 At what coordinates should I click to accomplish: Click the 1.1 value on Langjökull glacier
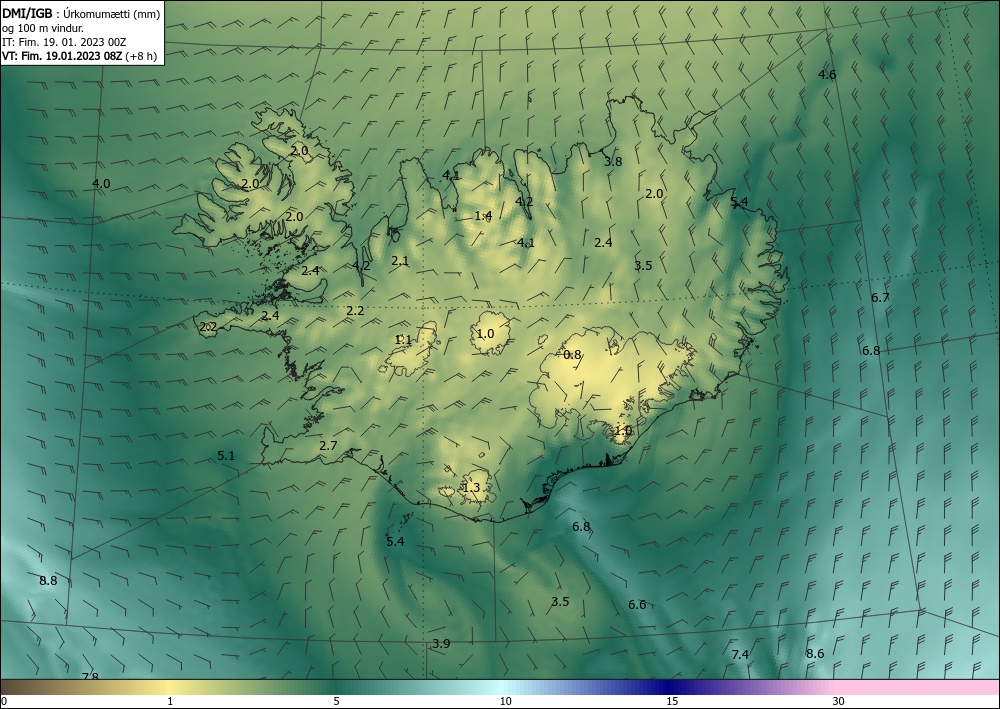[403, 340]
